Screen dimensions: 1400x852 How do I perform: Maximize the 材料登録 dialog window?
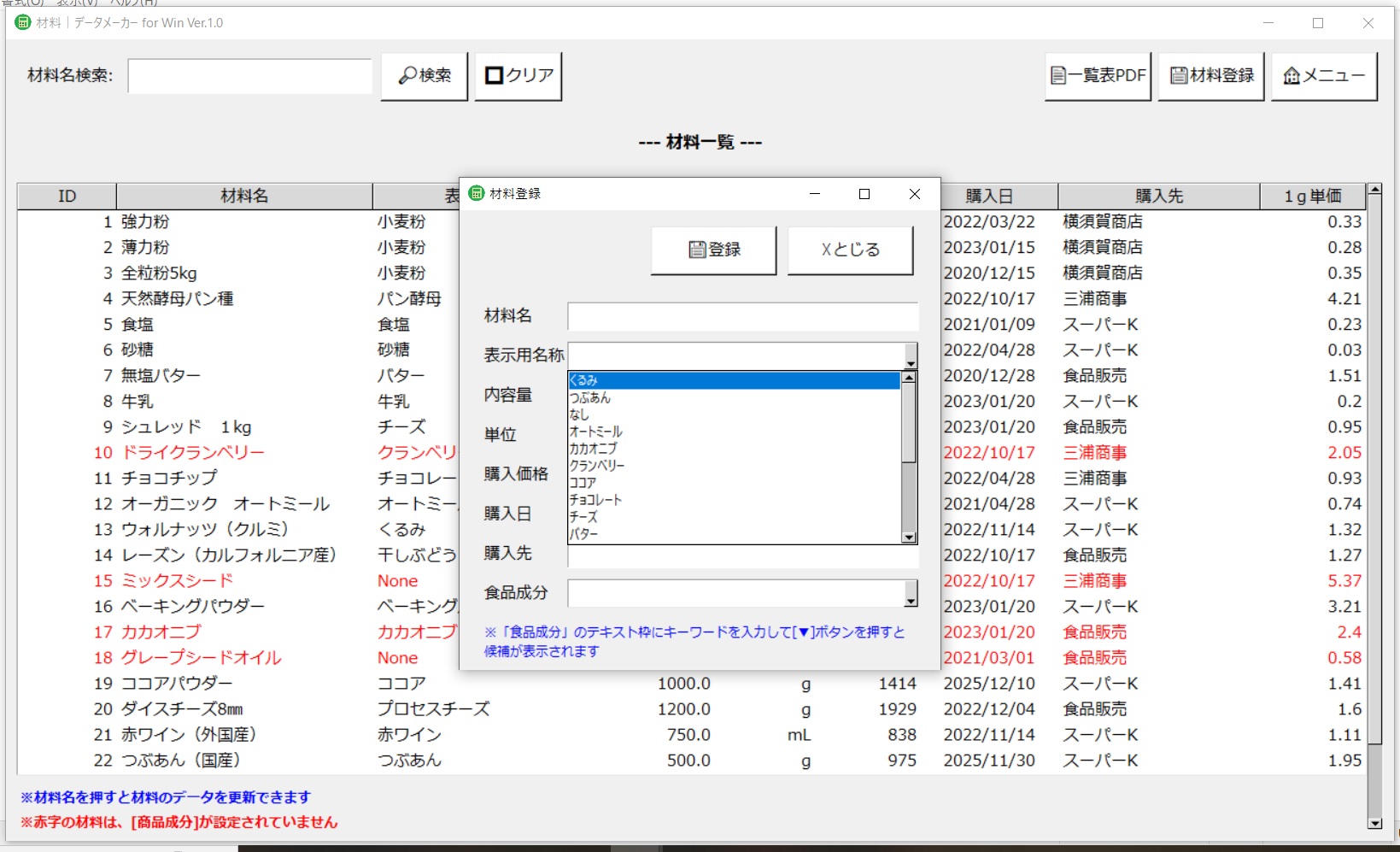[864, 194]
